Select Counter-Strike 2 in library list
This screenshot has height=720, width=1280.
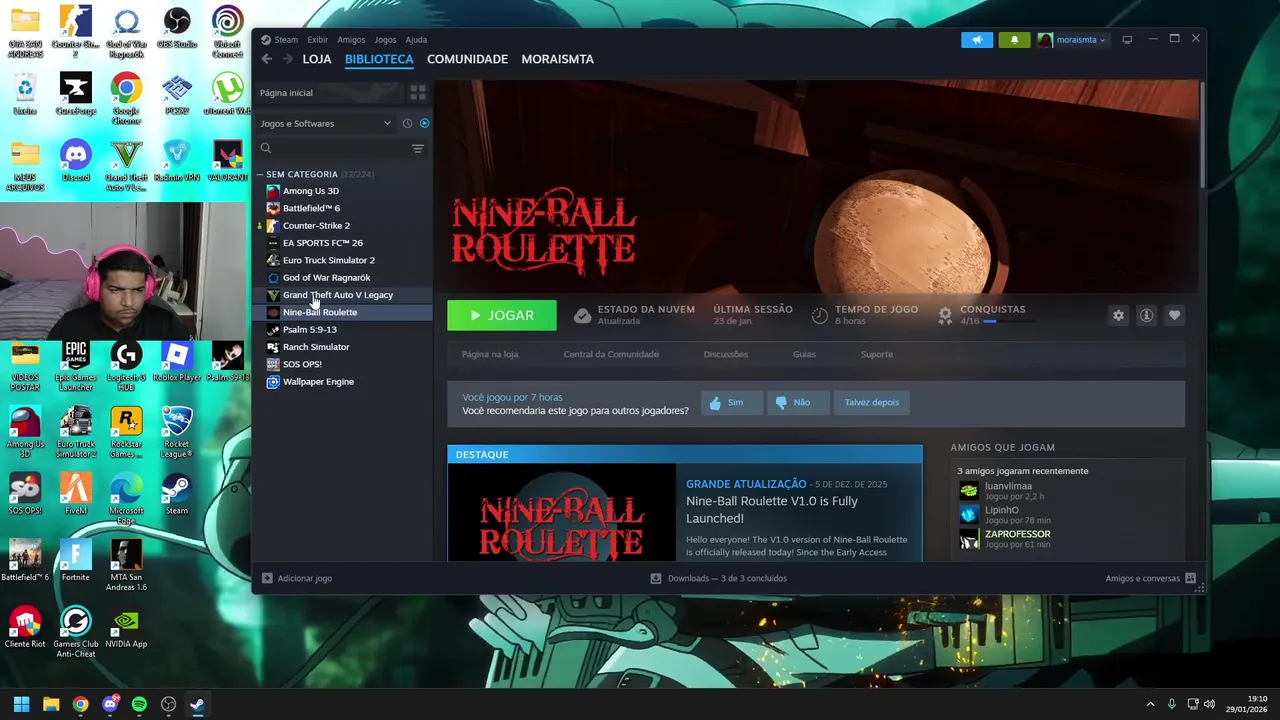click(343, 226)
